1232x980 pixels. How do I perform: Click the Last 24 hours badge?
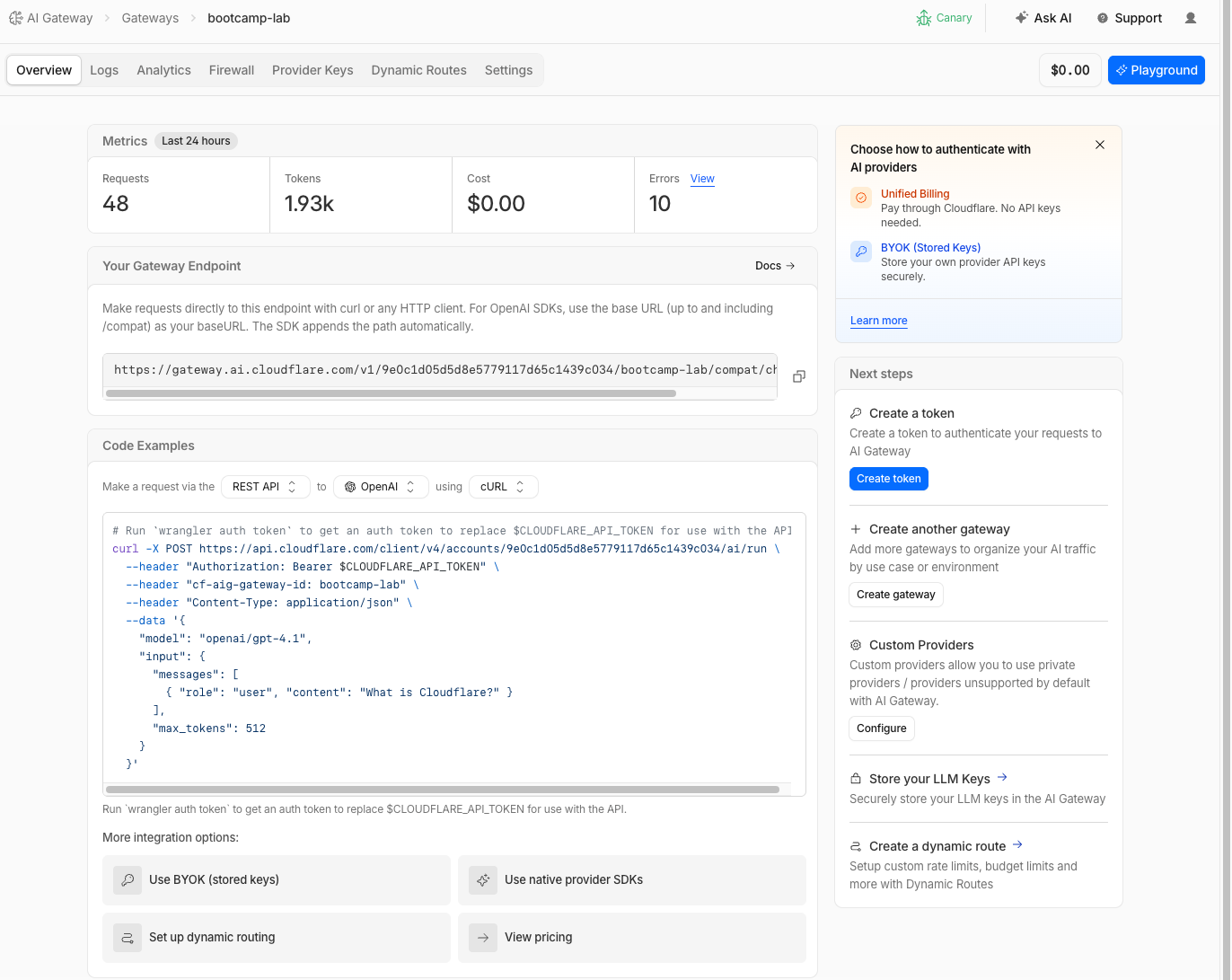tap(196, 141)
